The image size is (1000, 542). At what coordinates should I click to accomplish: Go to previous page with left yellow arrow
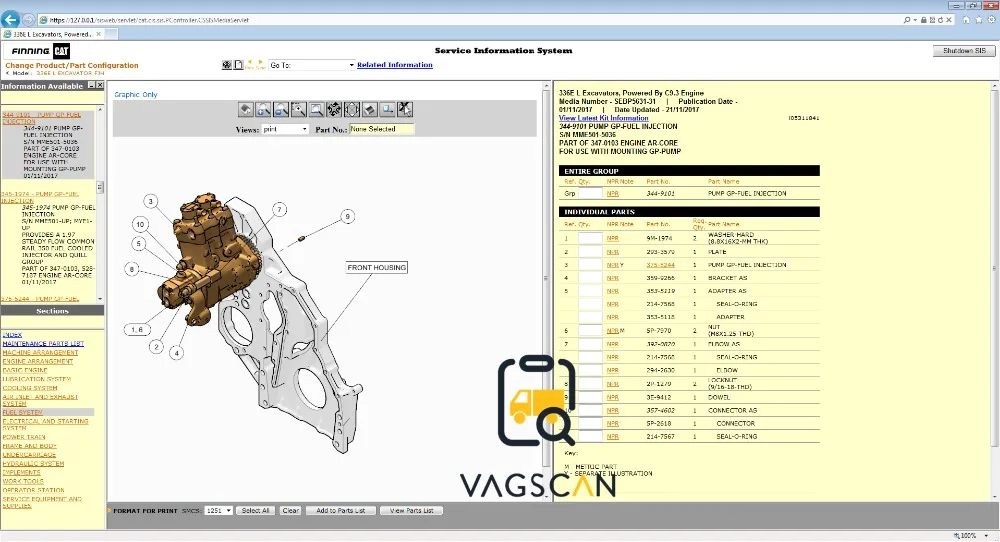250,63
